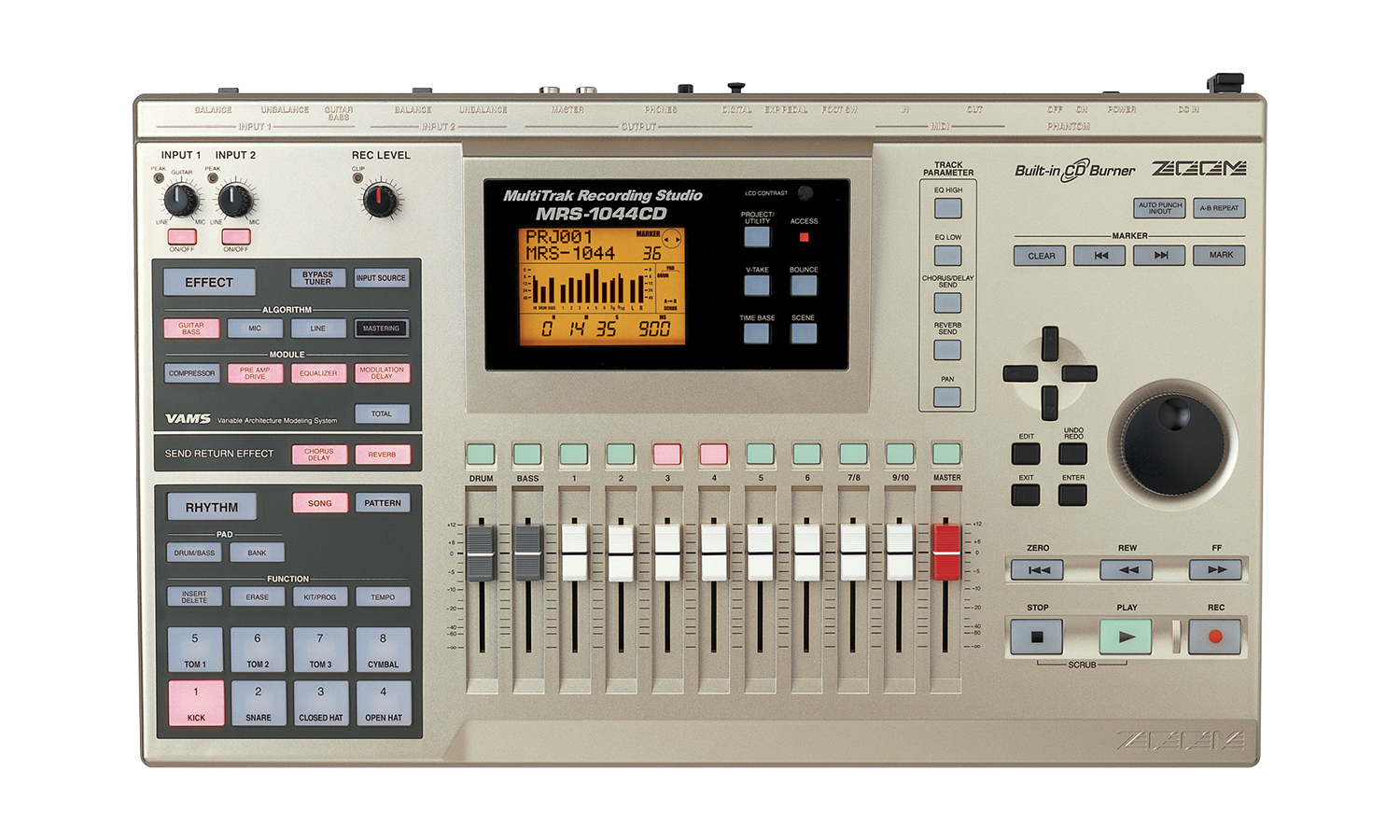1400x840 pixels.
Task: Toggle the BYPASS TUNER key
Action: tap(317, 278)
